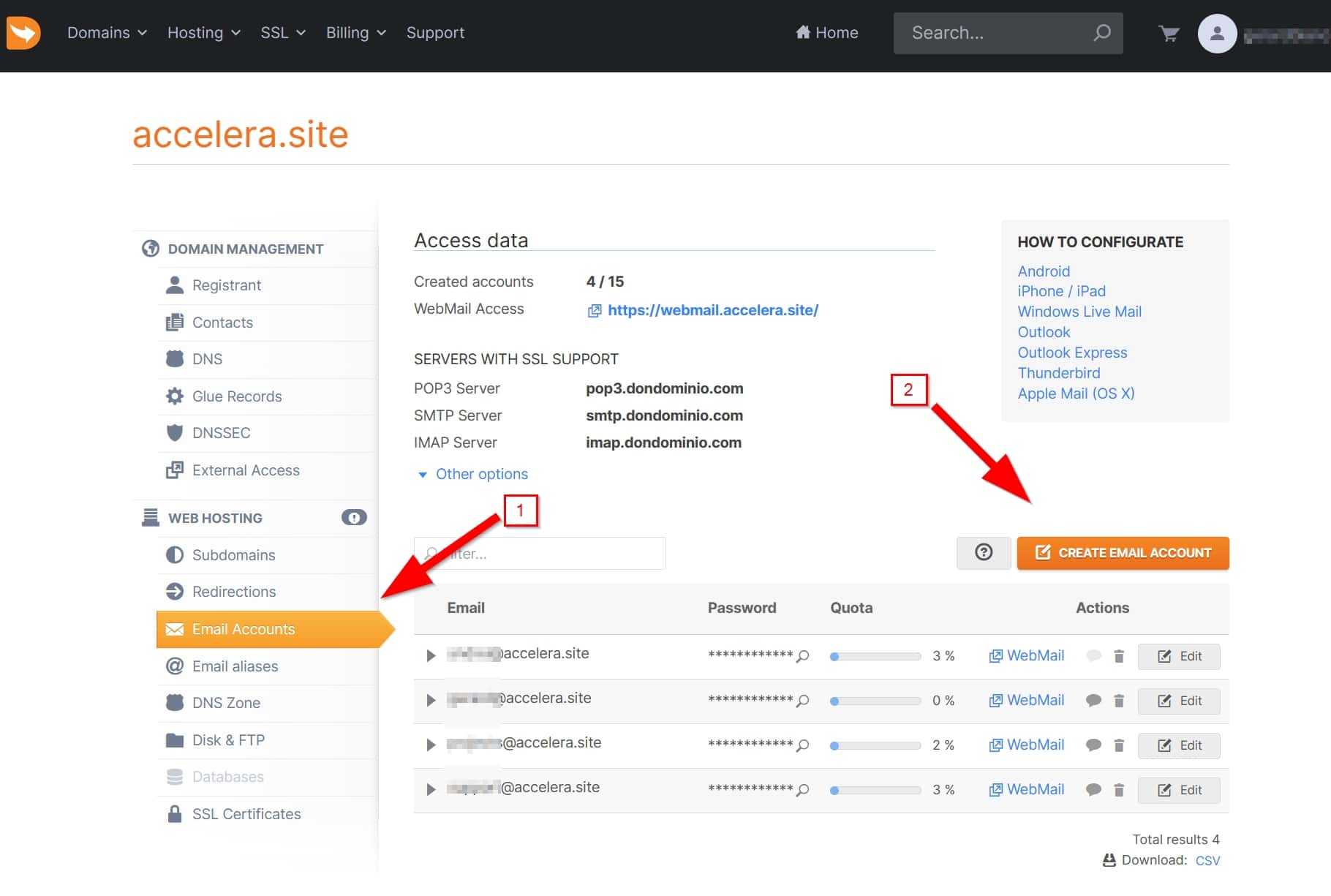Click the search magnifier icon
The width and height of the screenshot is (1331, 896).
tap(1101, 33)
